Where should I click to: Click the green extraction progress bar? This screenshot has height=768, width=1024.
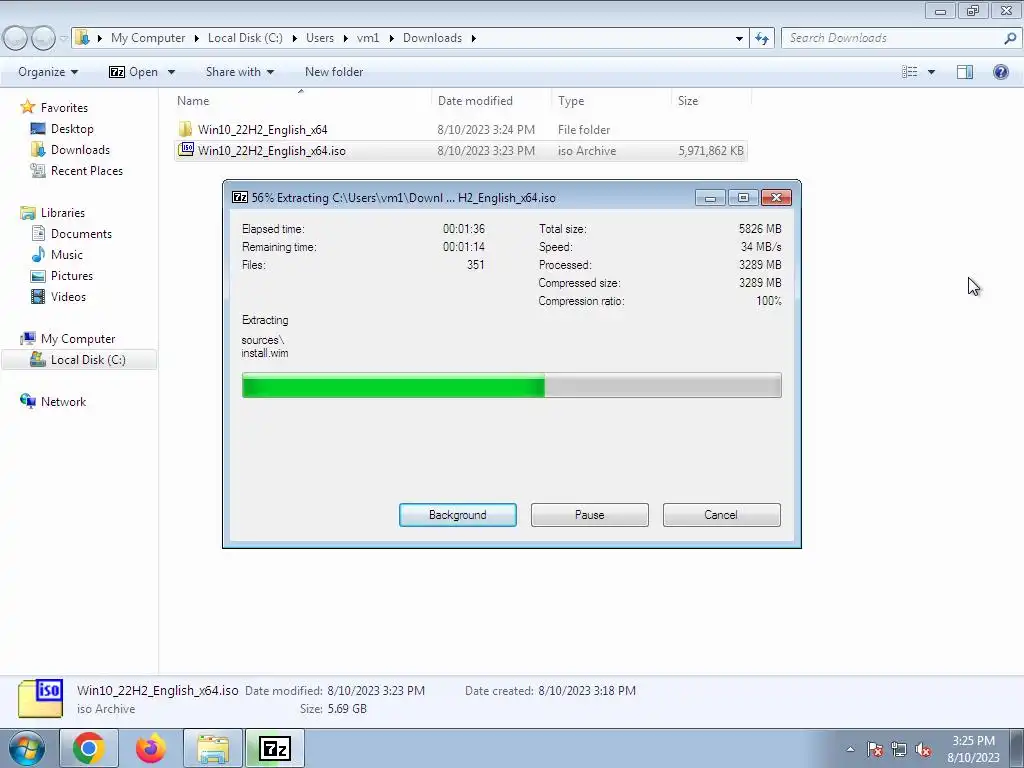click(x=511, y=385)
